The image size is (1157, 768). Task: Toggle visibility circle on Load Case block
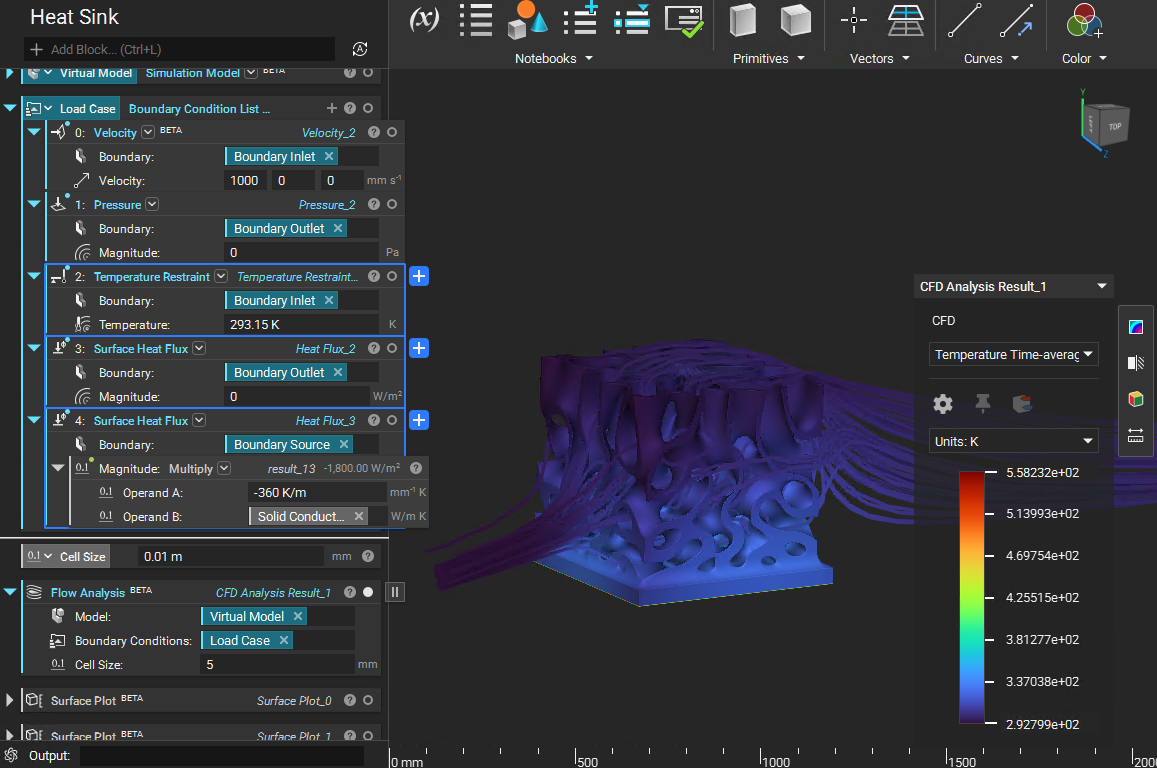(x=368, y=108)
